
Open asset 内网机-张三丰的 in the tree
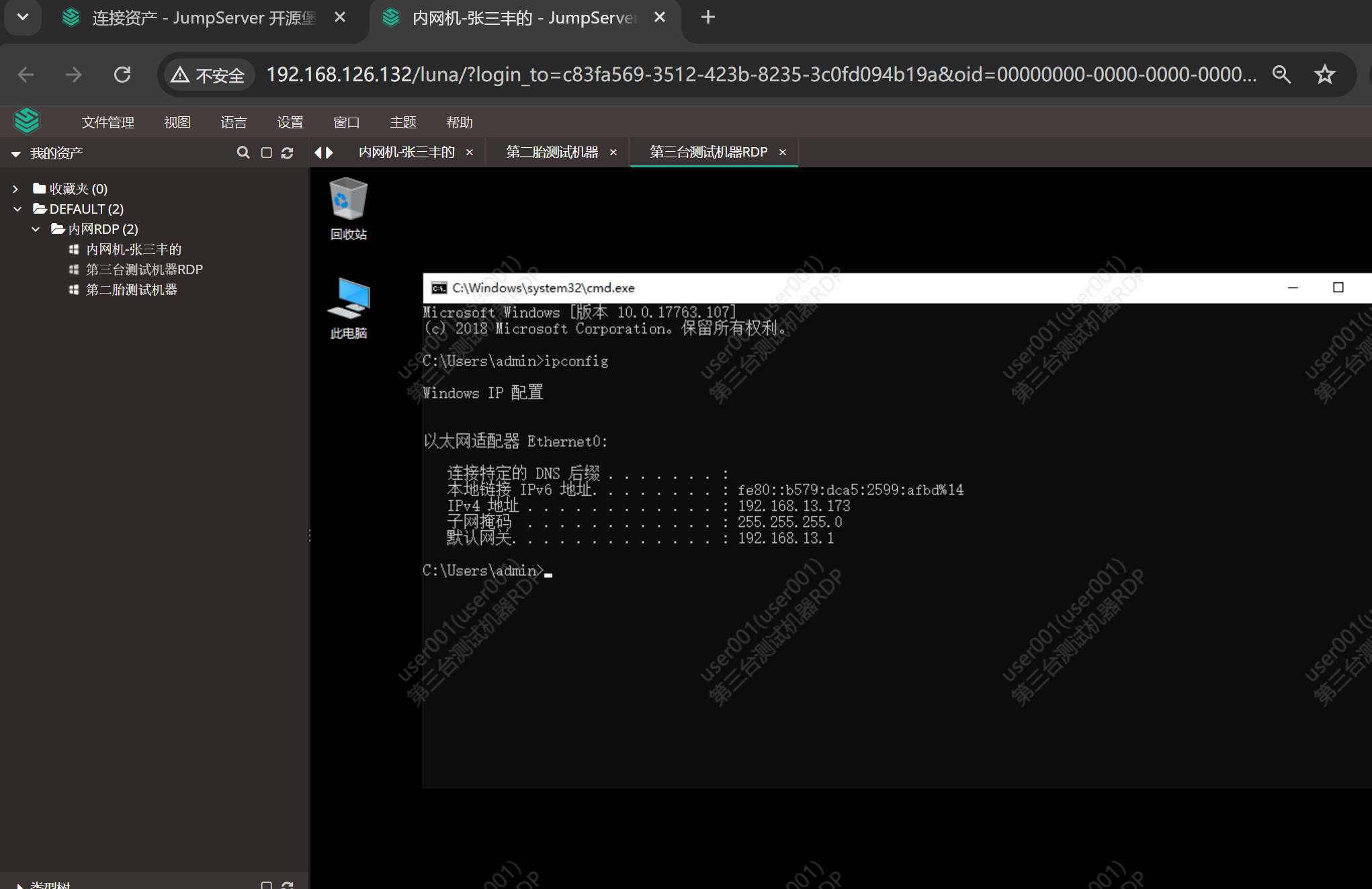click(134, 249)
